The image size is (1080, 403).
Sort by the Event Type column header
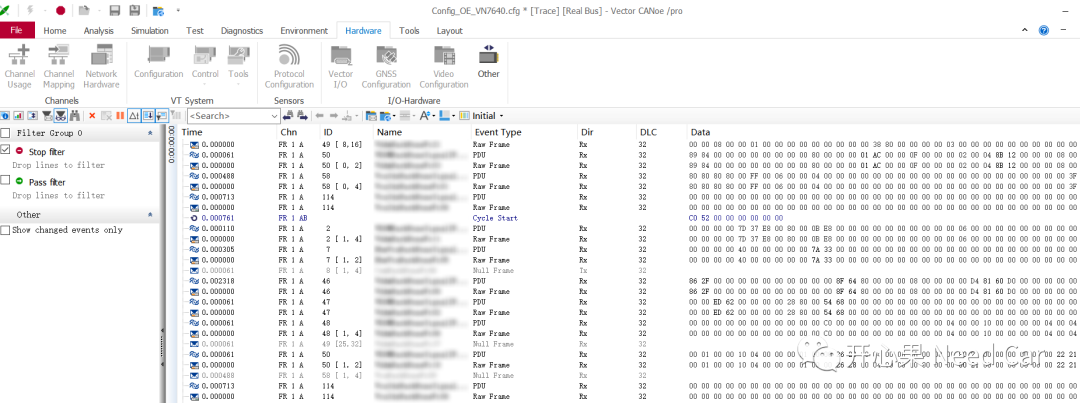coord(497,132)
